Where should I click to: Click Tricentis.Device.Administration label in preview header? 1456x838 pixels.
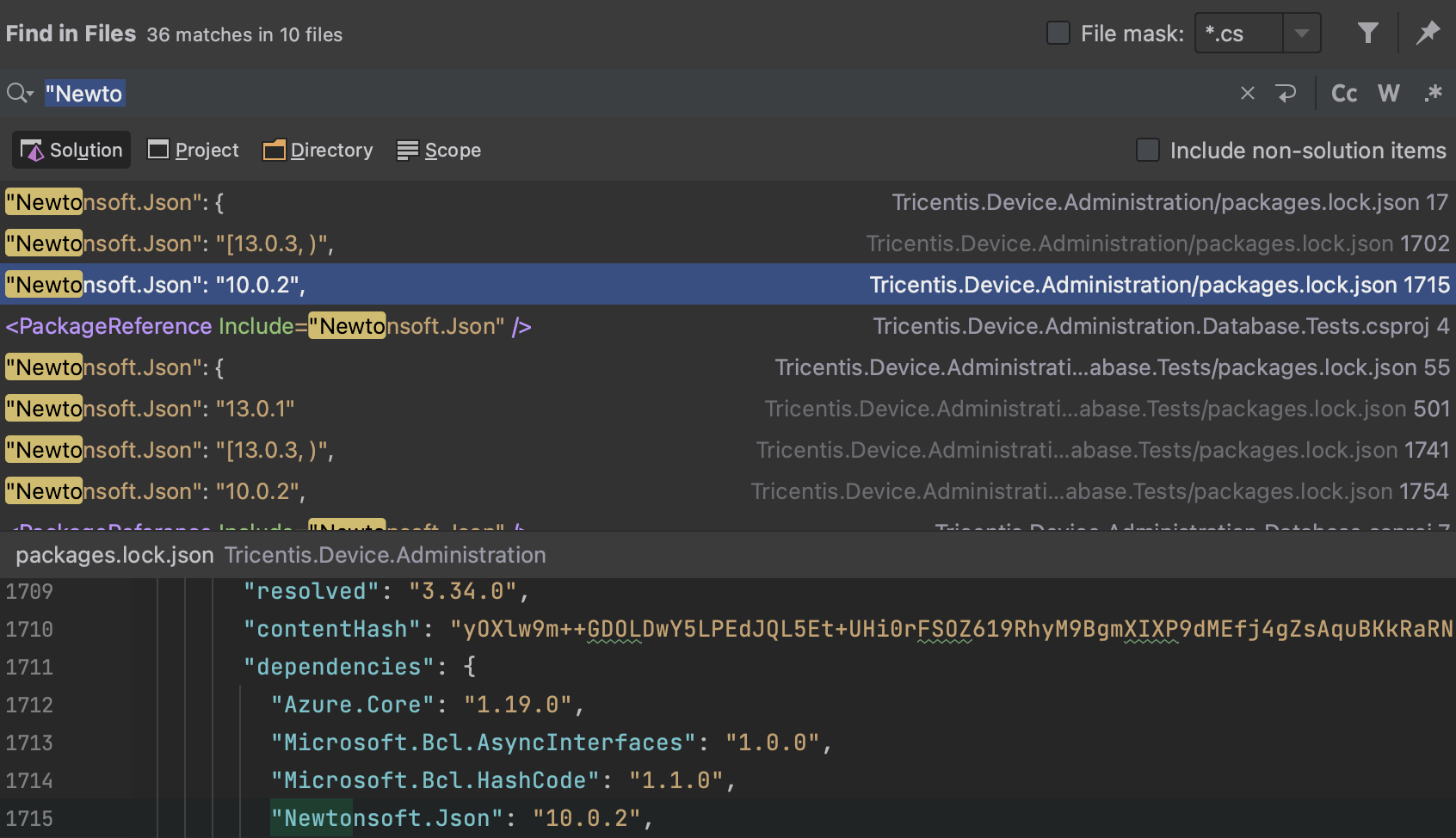[x=386, y=555]
